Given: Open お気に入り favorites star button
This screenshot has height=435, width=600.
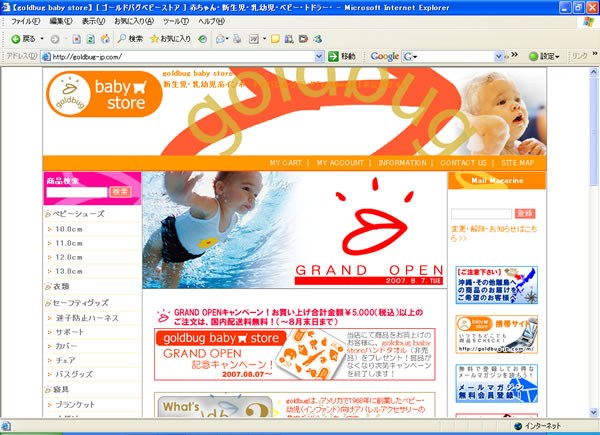Looking at the screenshot, I should (x=171, y=39).
